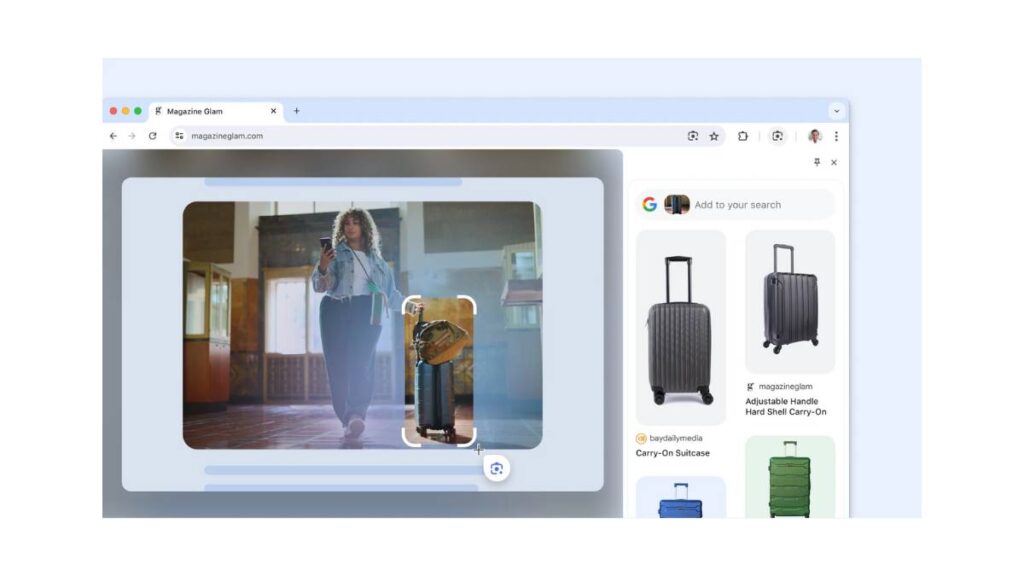Pin the Lens side panel
This screenshot has height=576, width=1024.
816,162
